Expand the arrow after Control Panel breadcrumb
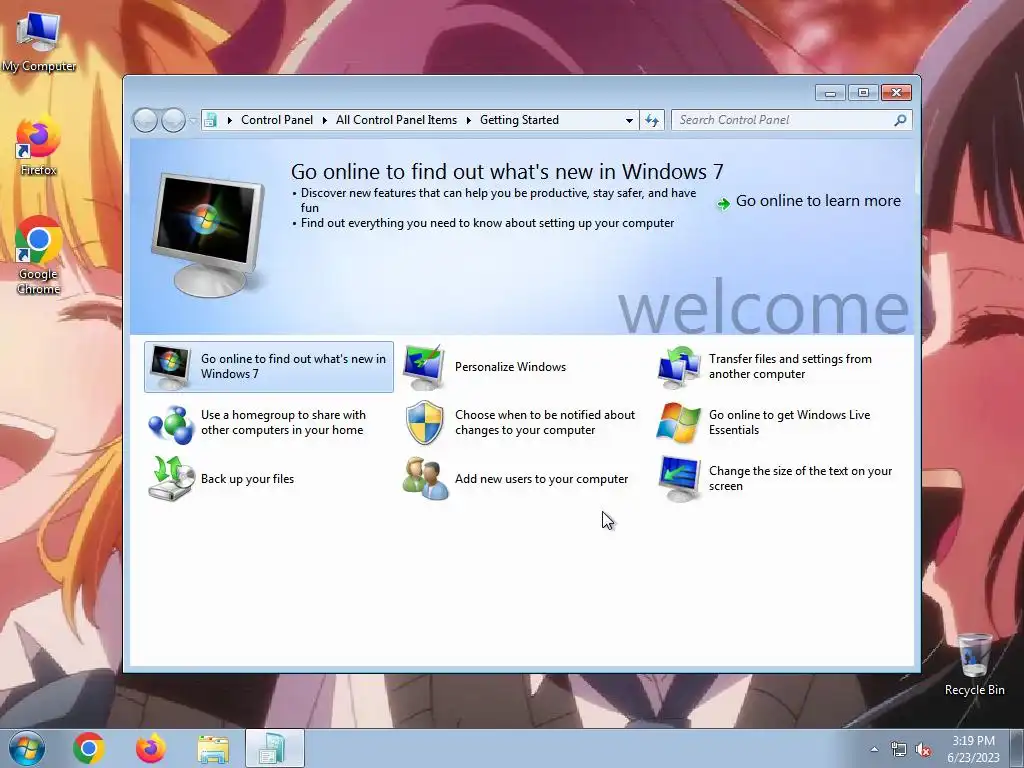1024x768 pixels. pos(325,120)
